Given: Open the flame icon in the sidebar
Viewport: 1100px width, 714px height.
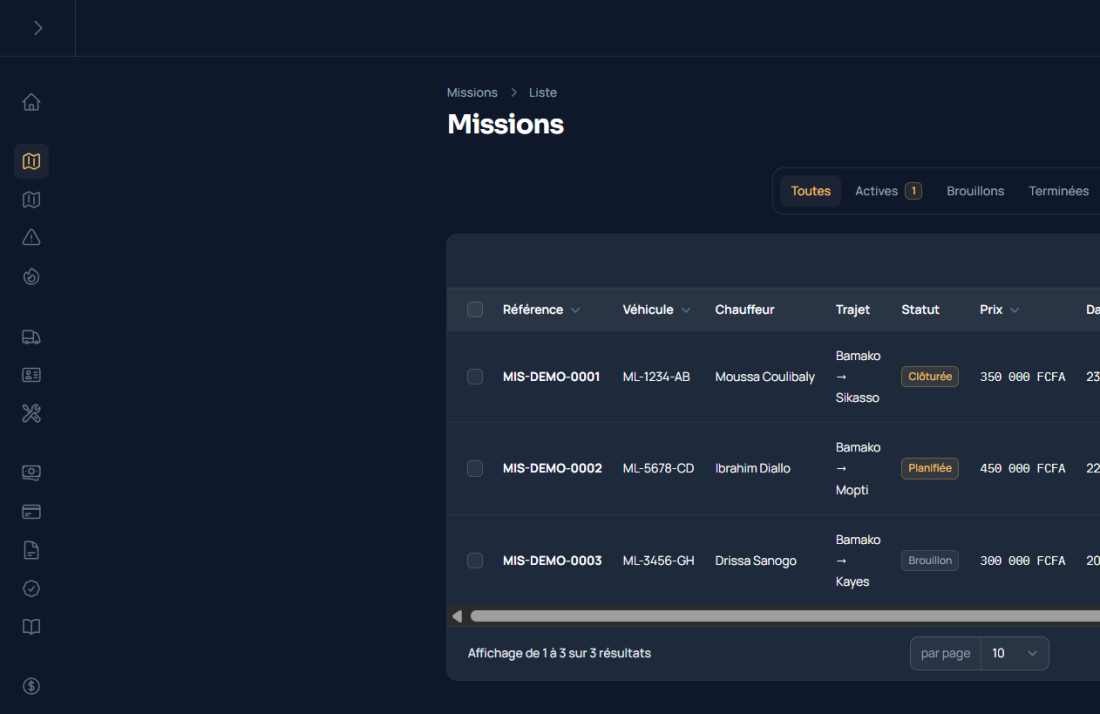Looking at the screenshot, I should point(31,276).
